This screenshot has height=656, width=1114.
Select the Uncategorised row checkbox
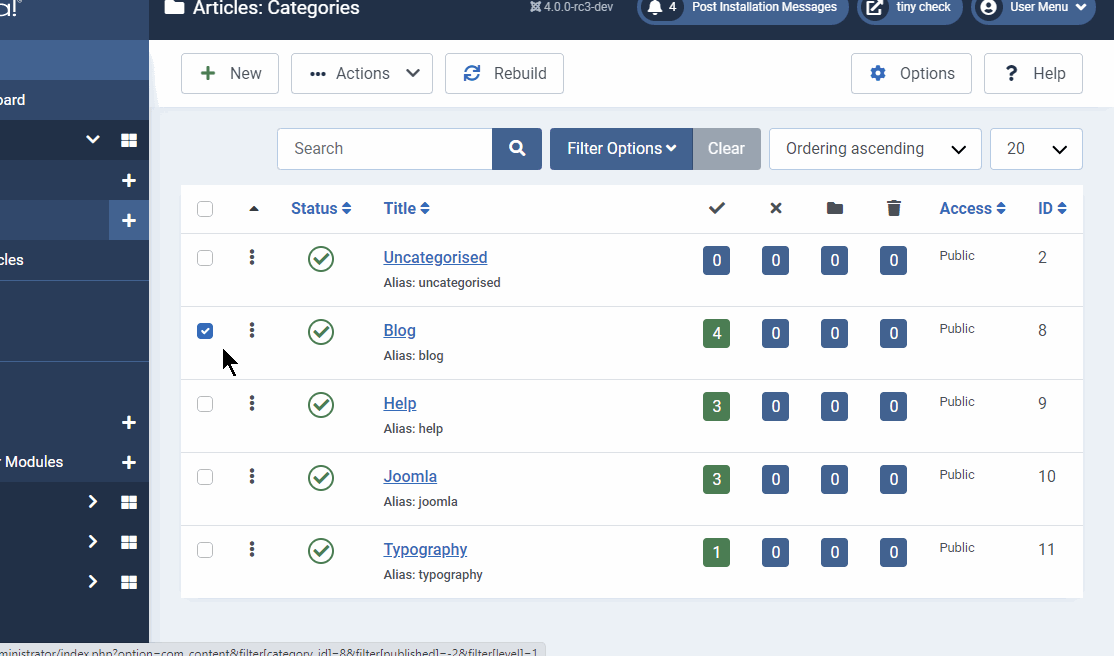pyautogui.click(x=205, y=258)
